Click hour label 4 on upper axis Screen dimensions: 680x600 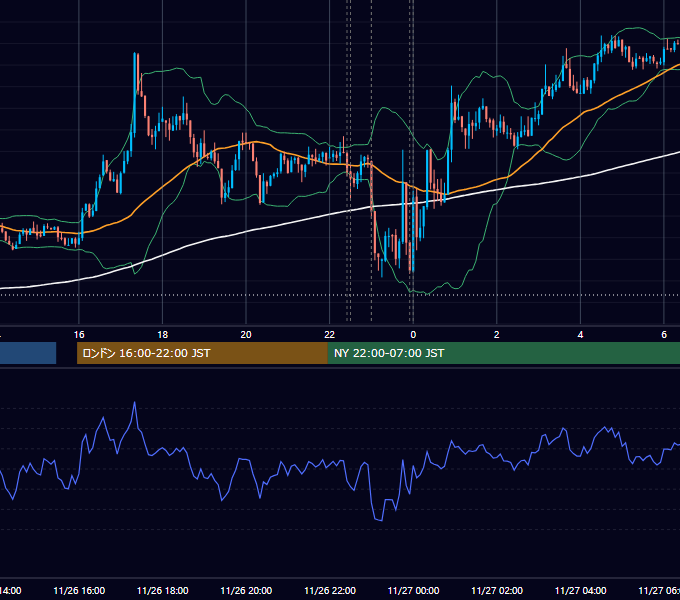[580, 335]
